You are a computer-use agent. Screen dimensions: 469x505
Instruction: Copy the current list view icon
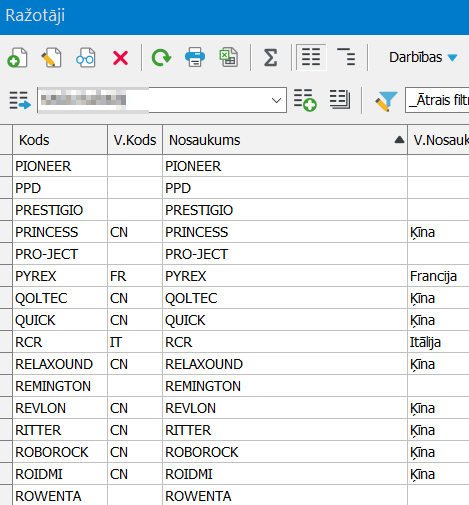coord(340,99)
